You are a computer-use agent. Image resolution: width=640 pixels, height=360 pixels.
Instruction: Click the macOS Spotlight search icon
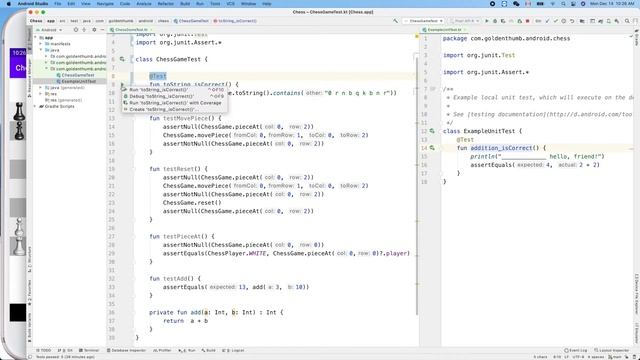click(x=563, y=4)
